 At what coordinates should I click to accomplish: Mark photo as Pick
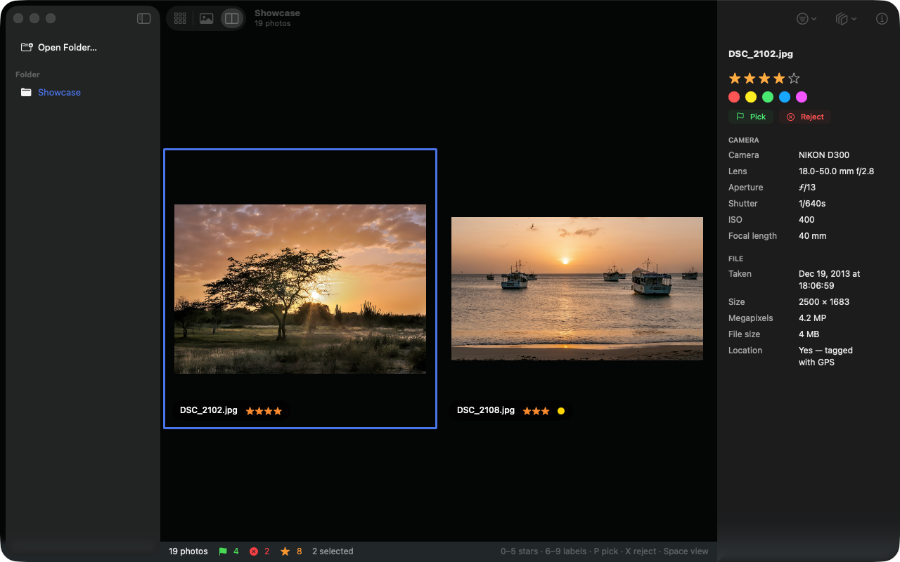pyautogui.click(x=751, y=117)
